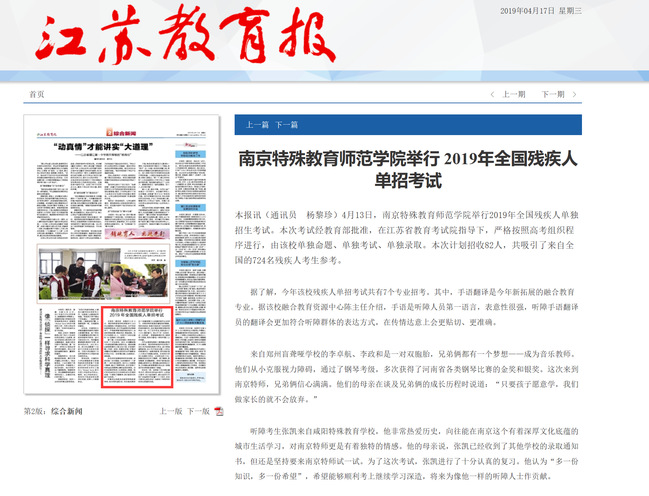
Task: Open the red-outlined article in page thumbnail
Action: point(137,347)
